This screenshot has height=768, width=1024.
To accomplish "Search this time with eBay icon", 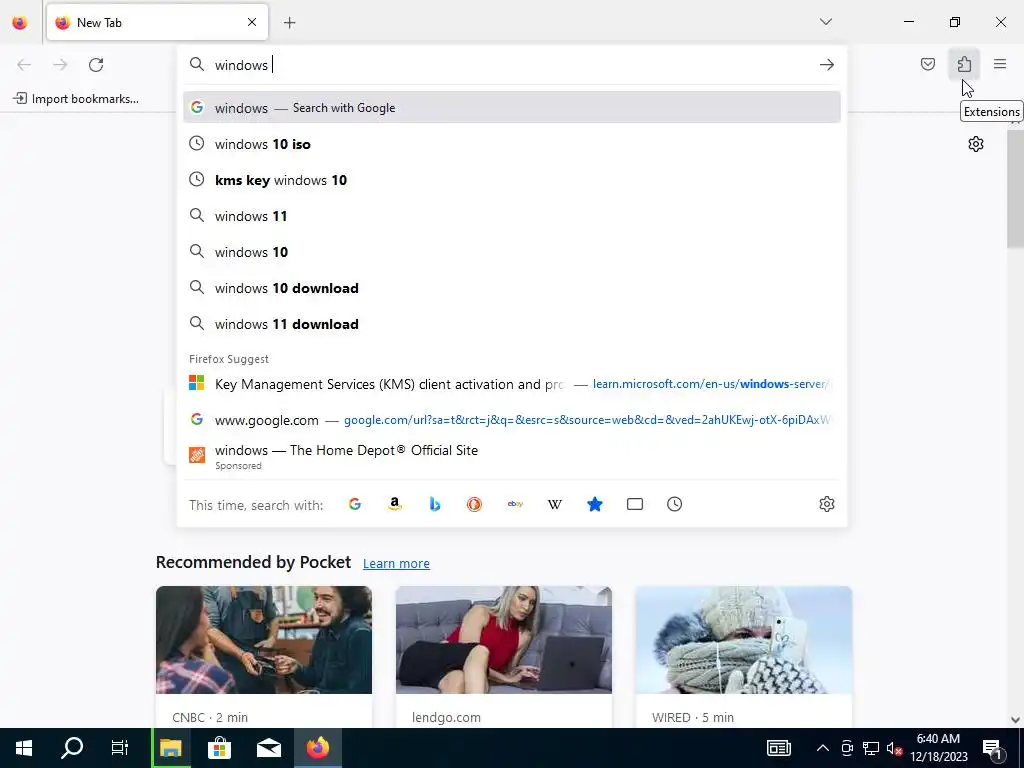I will click(x=515, y=504).
